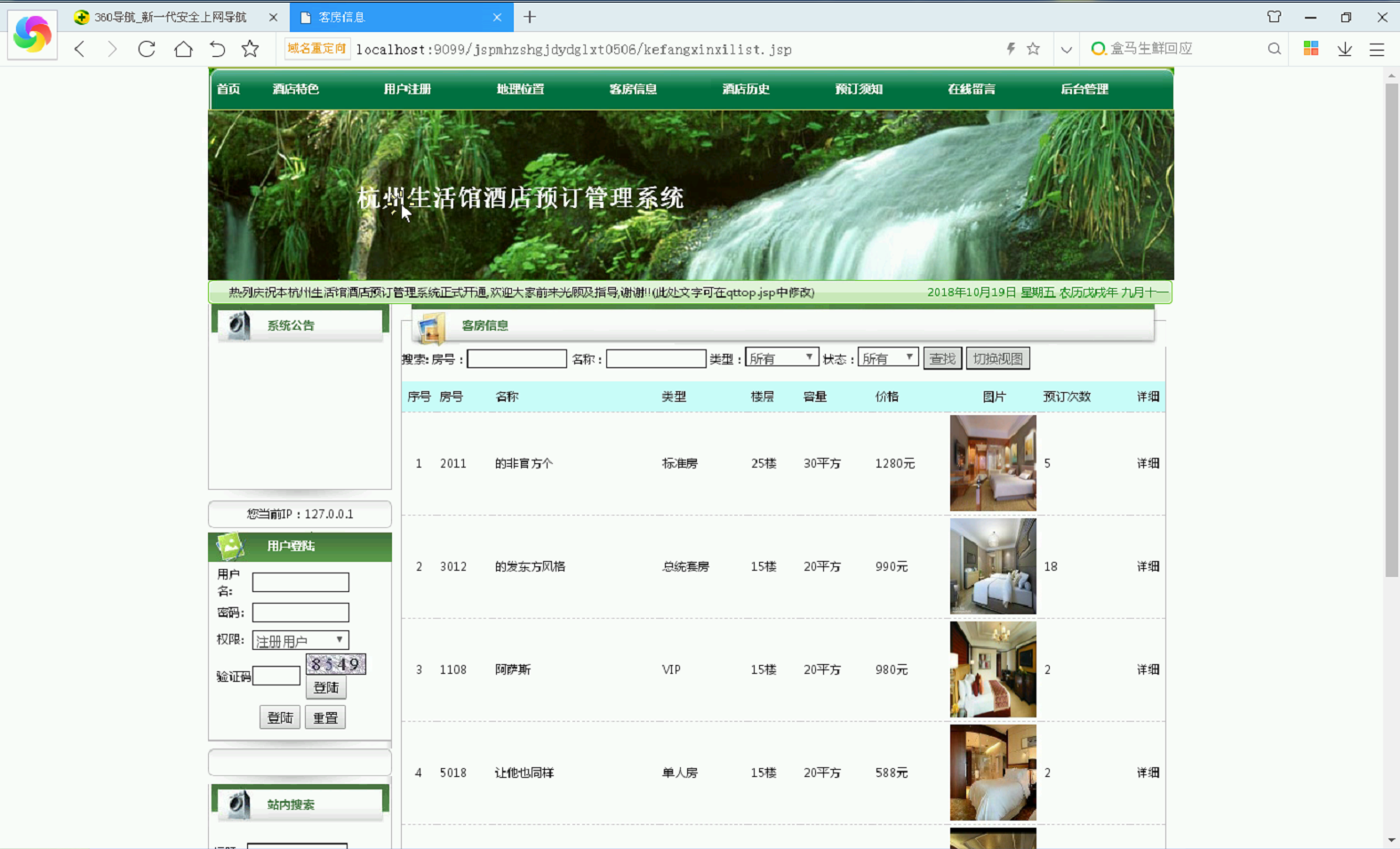Click 登陆 button beside 重置
Screen dimensions: 1400x849
280,717
